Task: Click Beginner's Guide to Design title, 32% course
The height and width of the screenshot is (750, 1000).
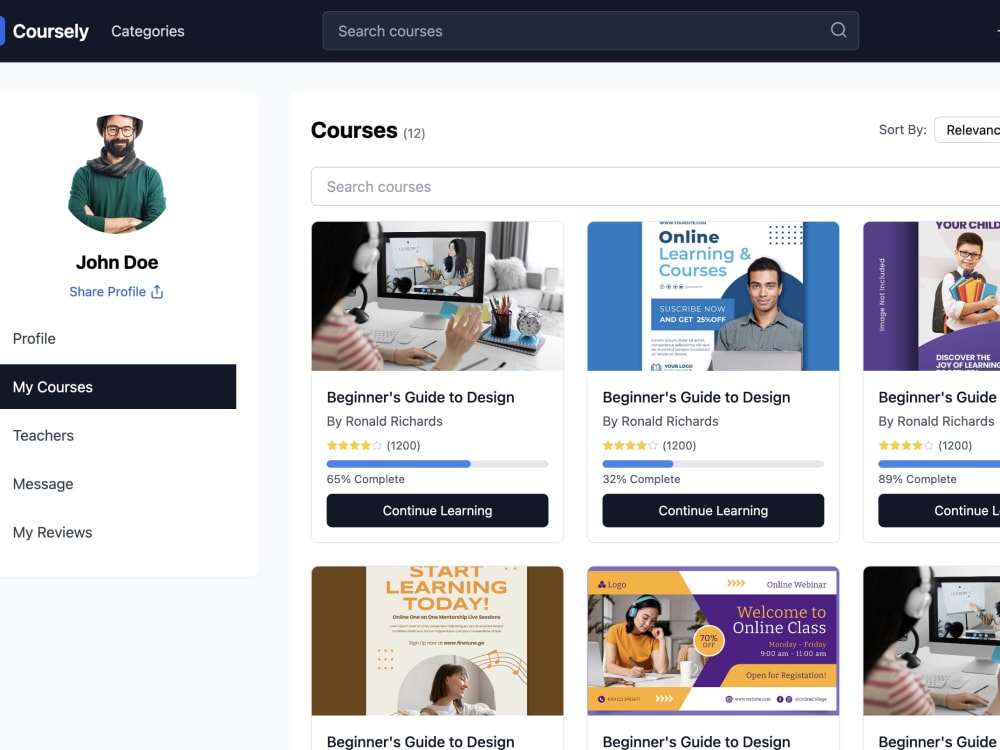Action: point(696,397)
